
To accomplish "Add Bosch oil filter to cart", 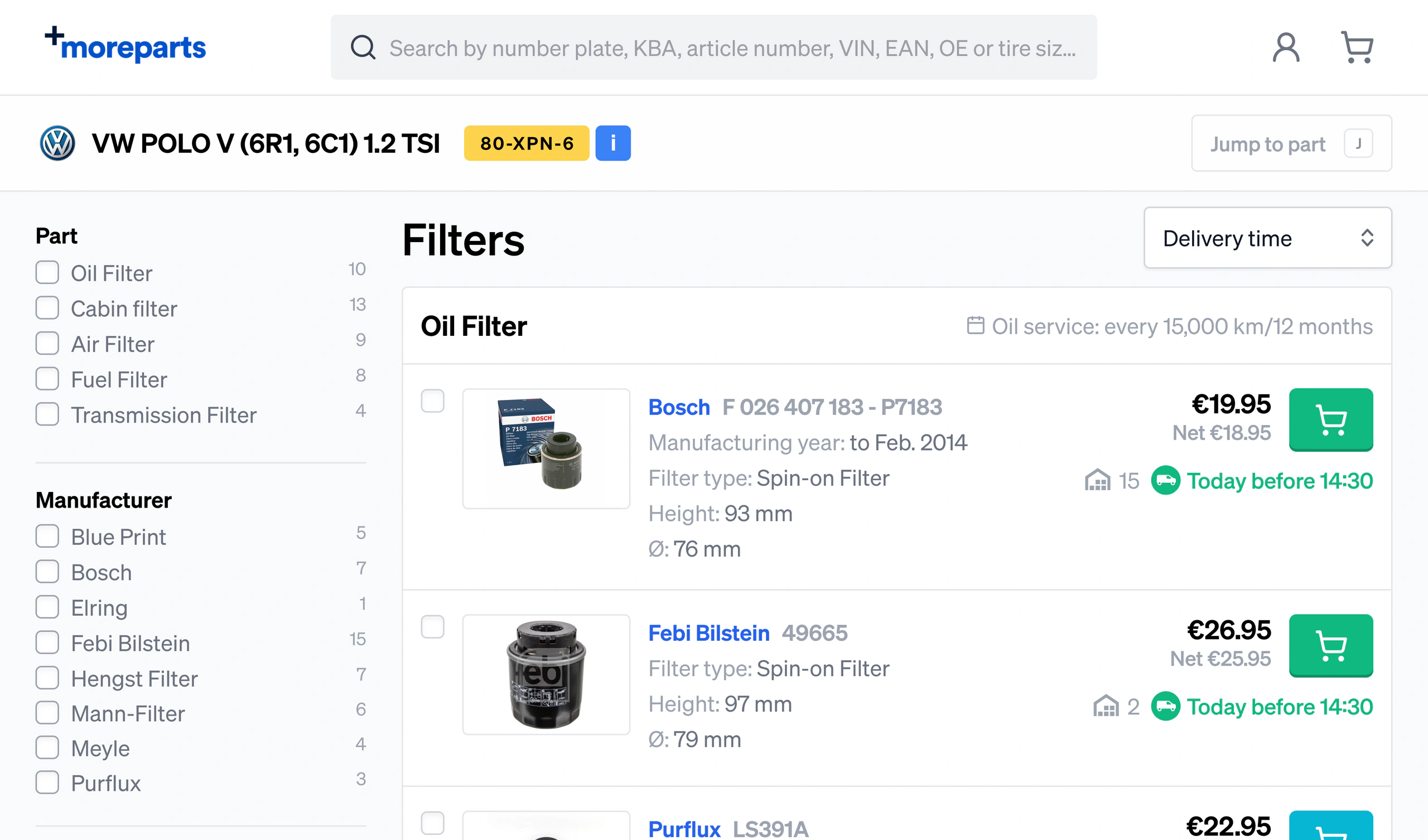I will click(1330, 420).
